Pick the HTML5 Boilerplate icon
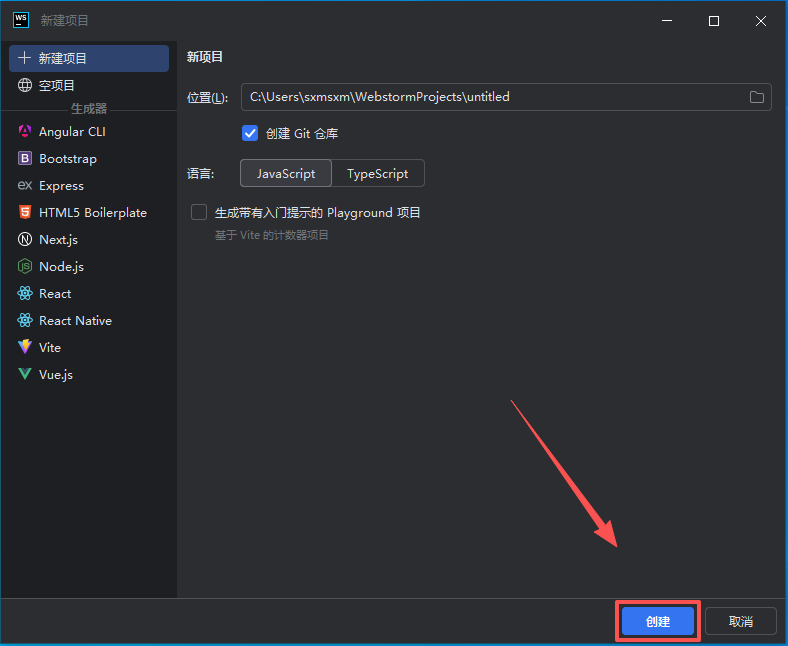Image resolution: width=788 pixels, height=646 pixels. 25,212
